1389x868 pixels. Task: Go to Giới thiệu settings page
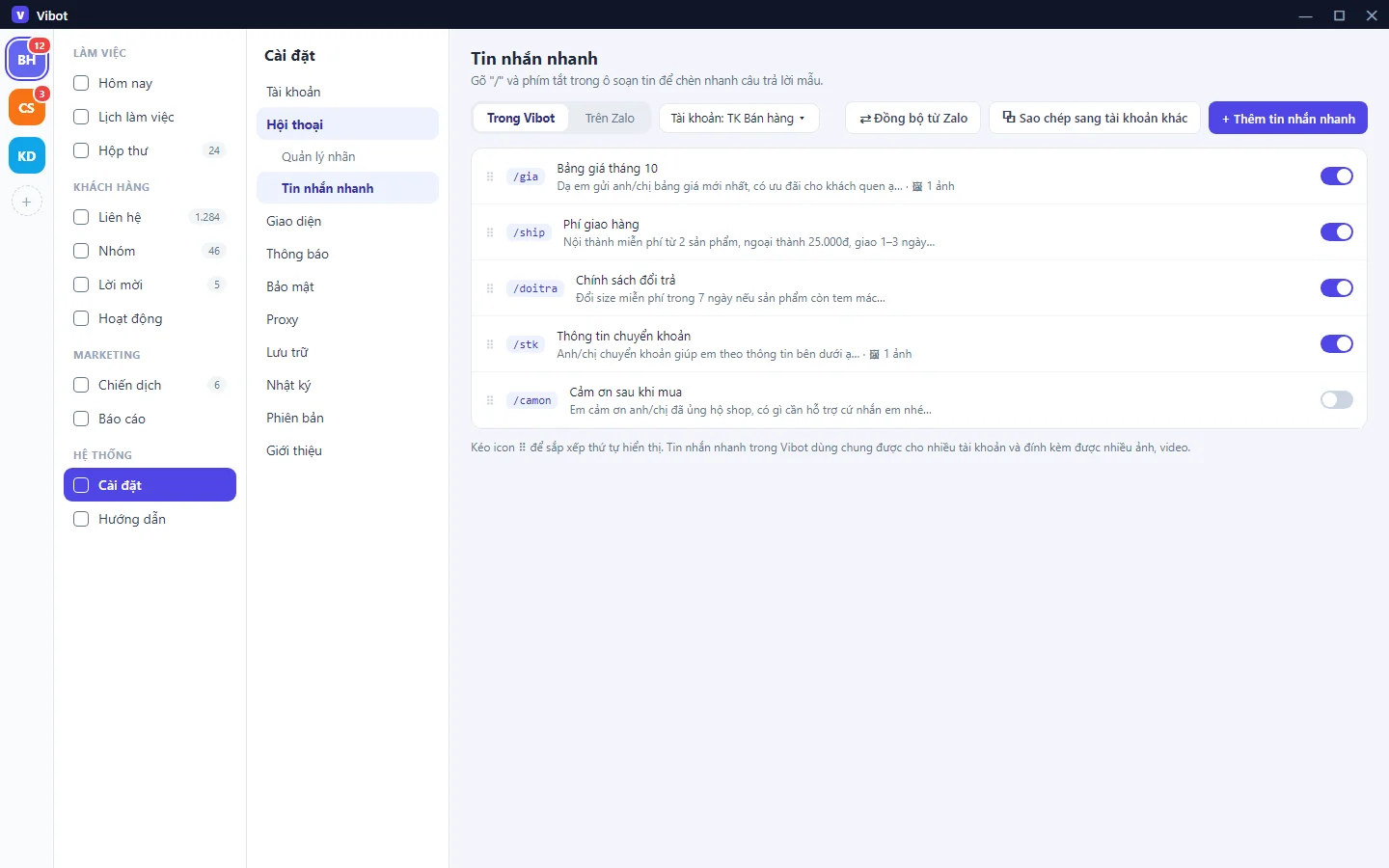347,450
